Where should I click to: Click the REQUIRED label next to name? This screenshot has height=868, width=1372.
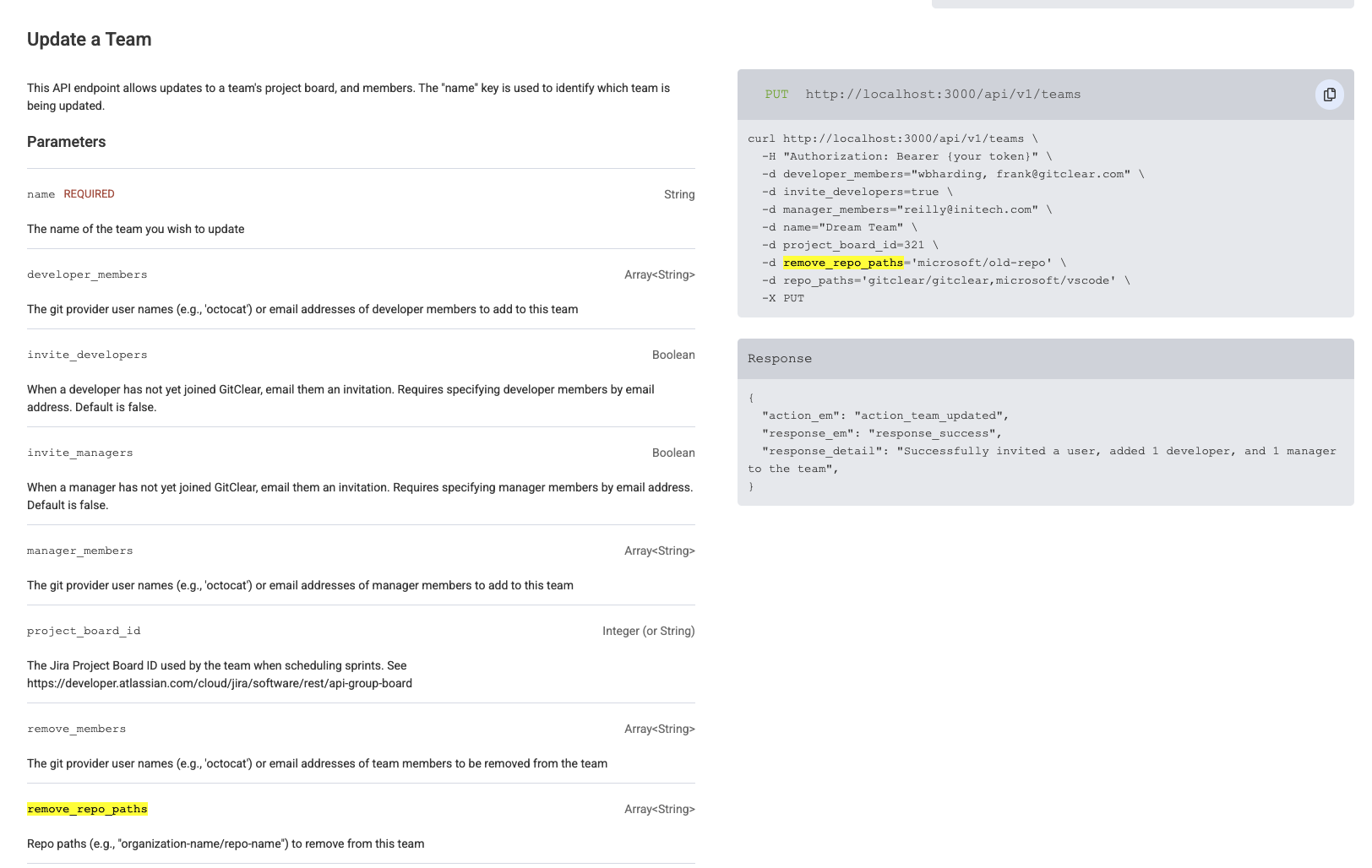89,194
